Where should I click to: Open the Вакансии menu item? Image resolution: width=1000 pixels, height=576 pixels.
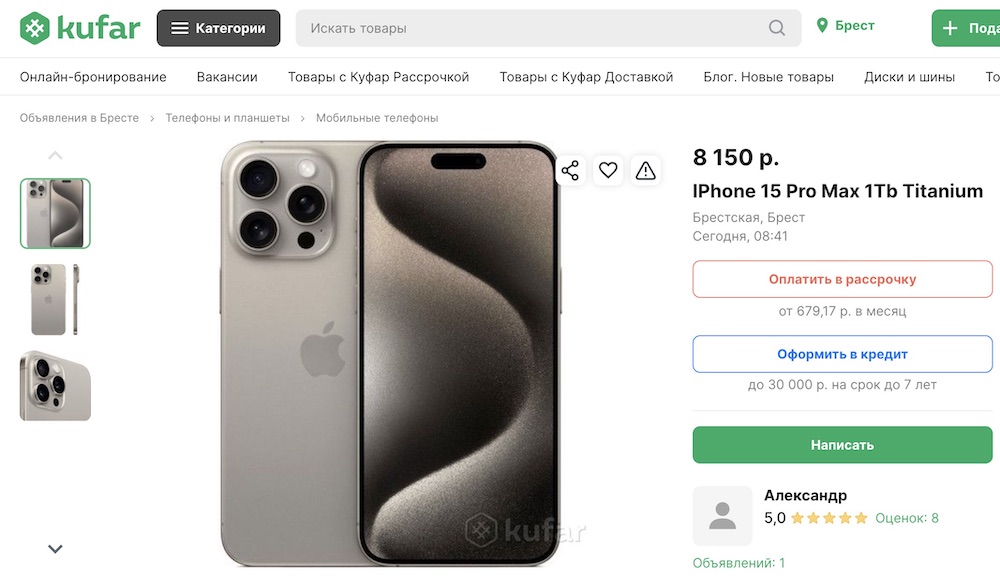227,77
